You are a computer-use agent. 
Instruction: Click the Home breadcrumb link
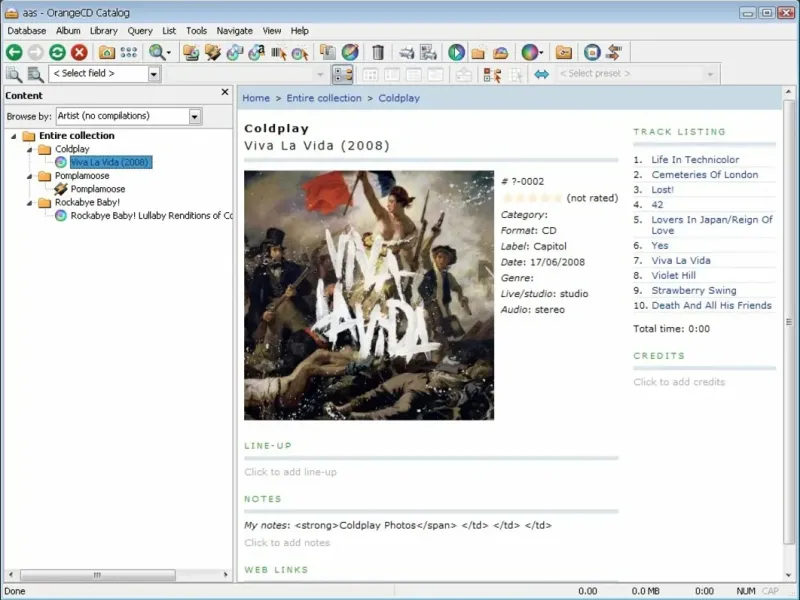[256, 98]
